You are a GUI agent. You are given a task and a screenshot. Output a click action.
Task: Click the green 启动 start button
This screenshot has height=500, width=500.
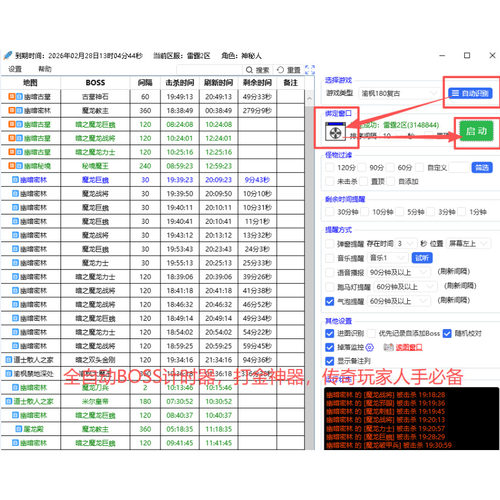point(476,131)
